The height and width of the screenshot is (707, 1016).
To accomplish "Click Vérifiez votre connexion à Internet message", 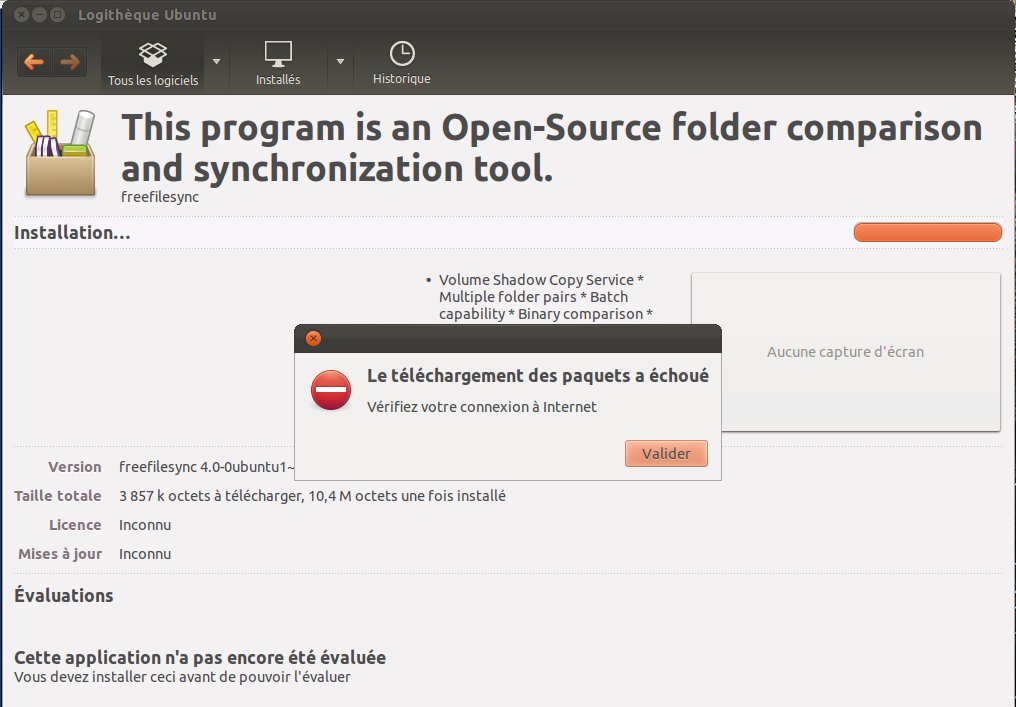I will 481,407.
